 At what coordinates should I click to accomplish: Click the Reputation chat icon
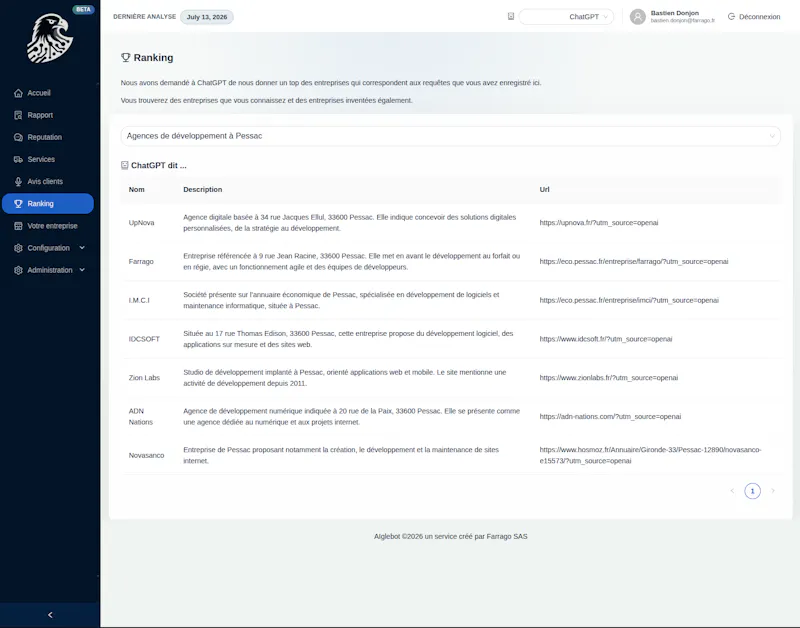[x=18, y=137]
